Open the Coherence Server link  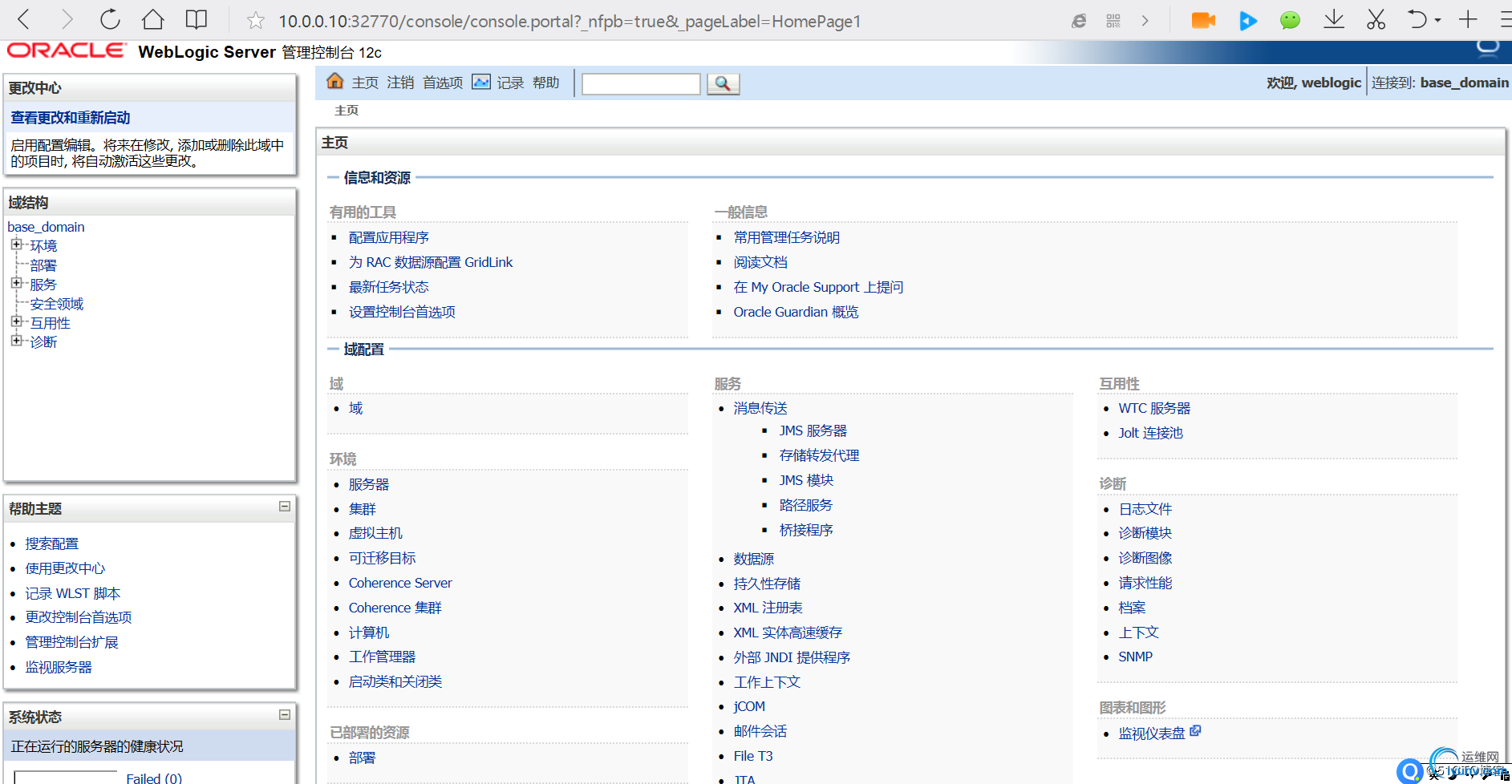click(400, 583)
